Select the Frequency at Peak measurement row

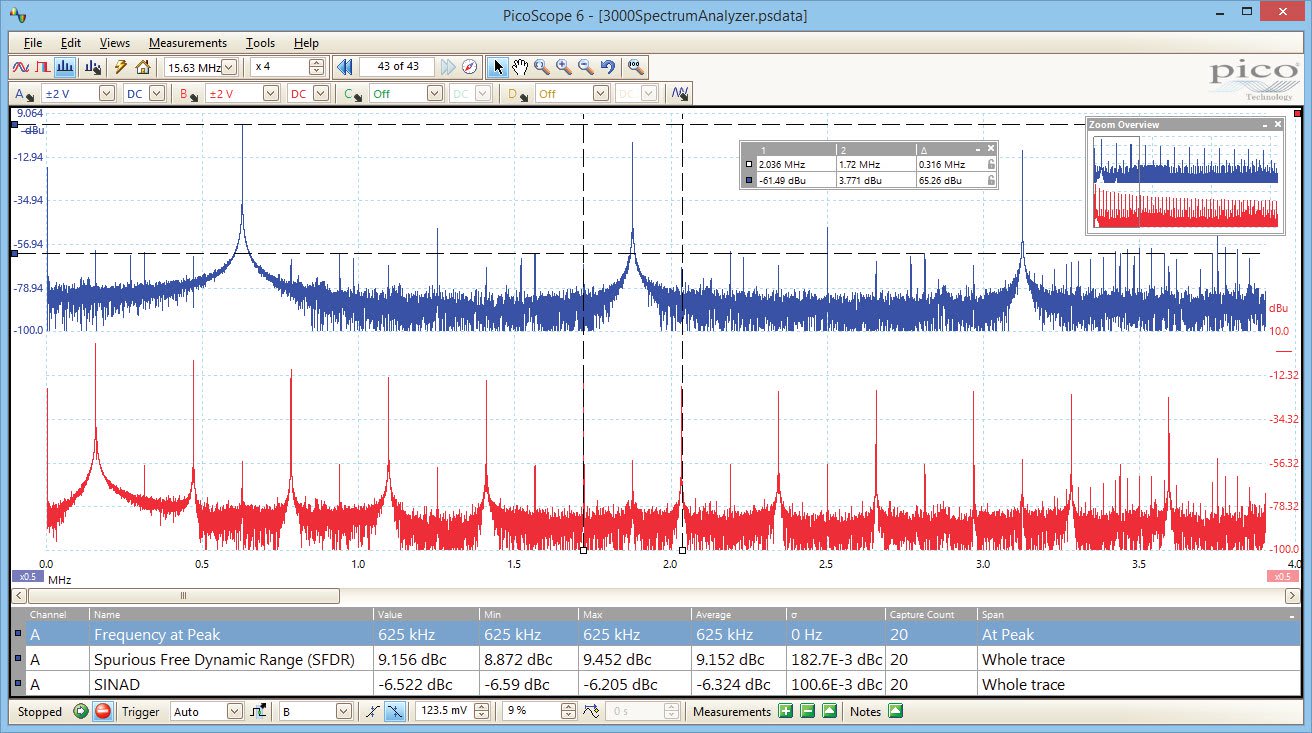654,634
